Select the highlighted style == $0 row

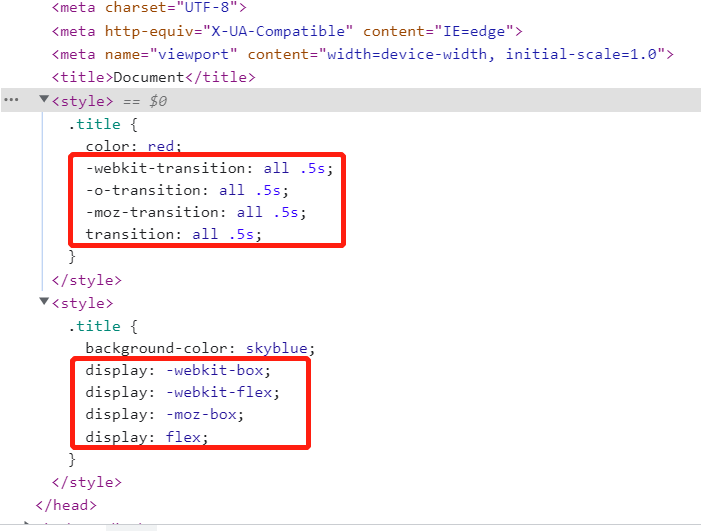(x=350, y=100)
